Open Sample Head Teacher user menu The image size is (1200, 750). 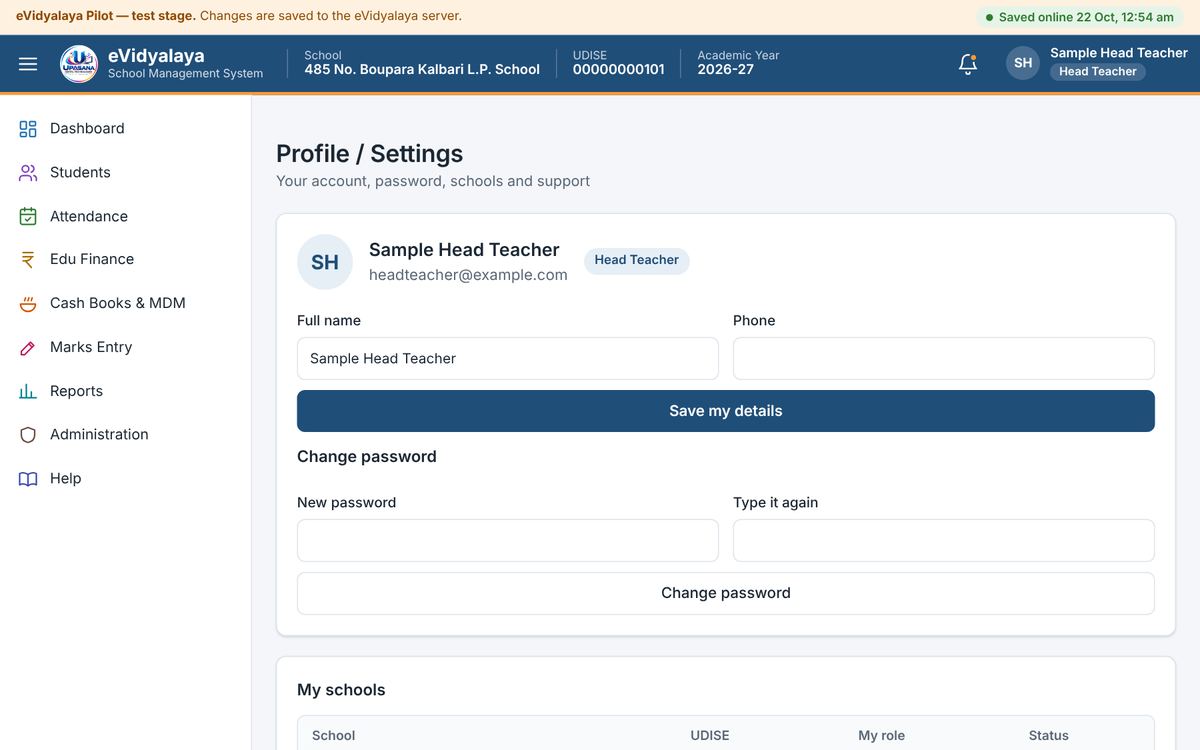click(x=1097, y=63)
